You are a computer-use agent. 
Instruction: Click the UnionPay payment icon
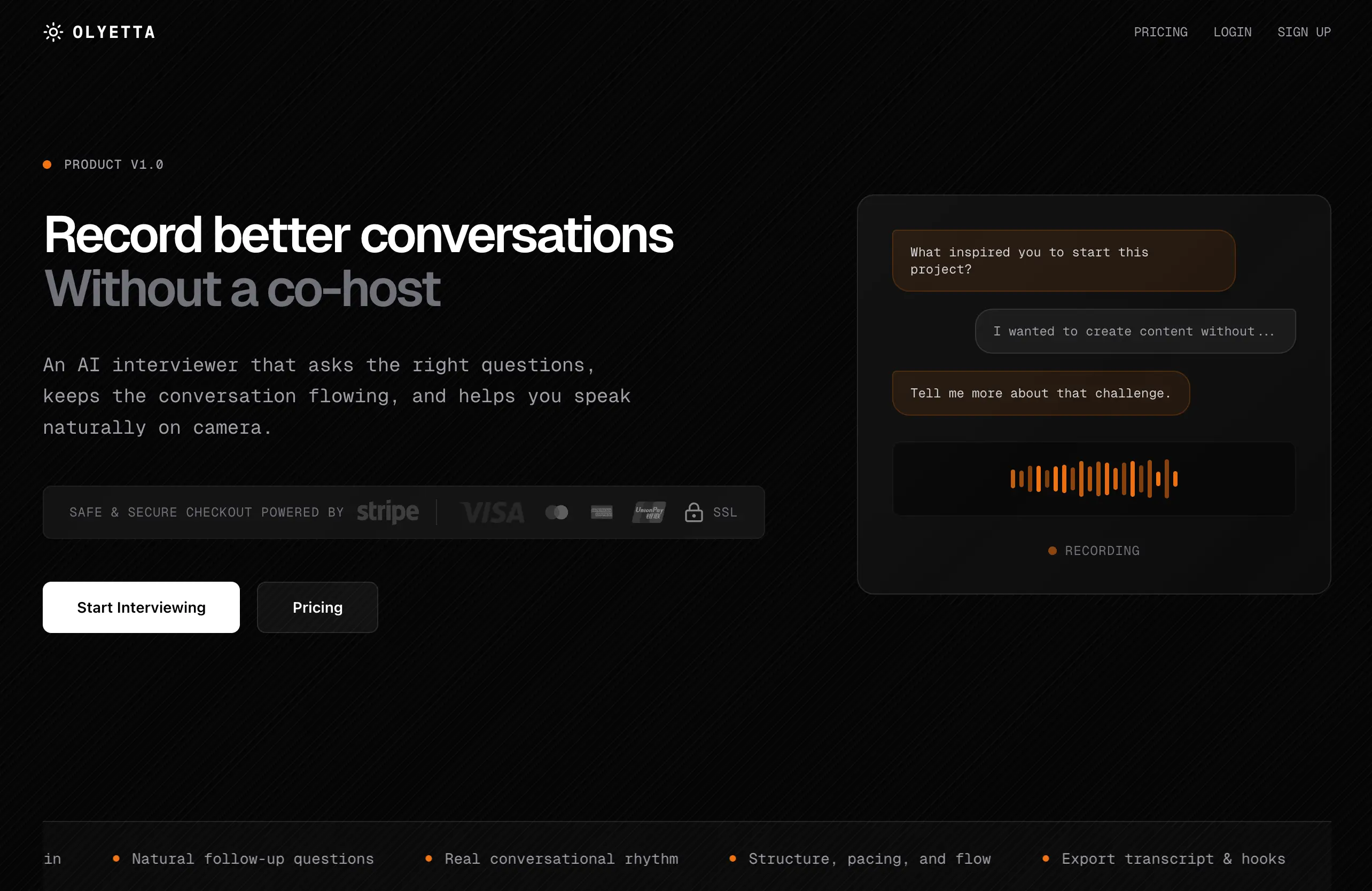(648, 512)
